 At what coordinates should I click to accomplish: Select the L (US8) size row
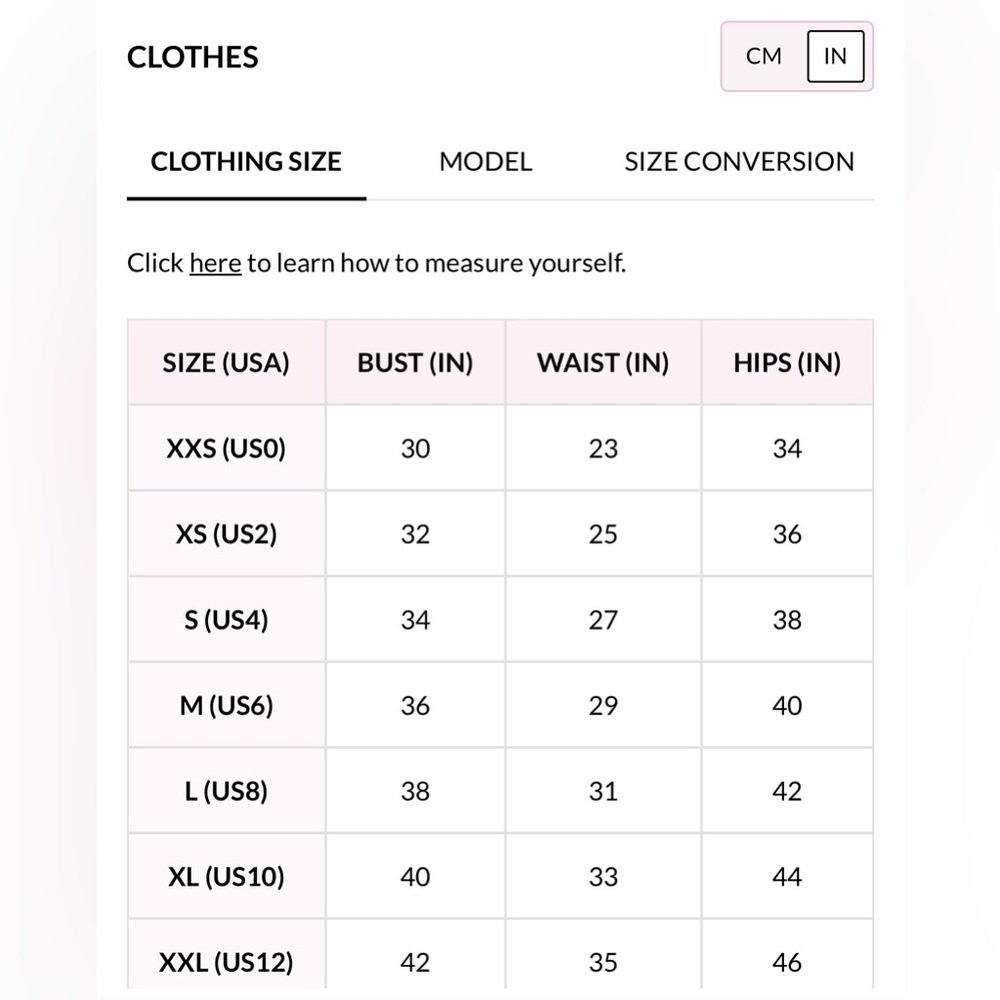click(500, 791)
